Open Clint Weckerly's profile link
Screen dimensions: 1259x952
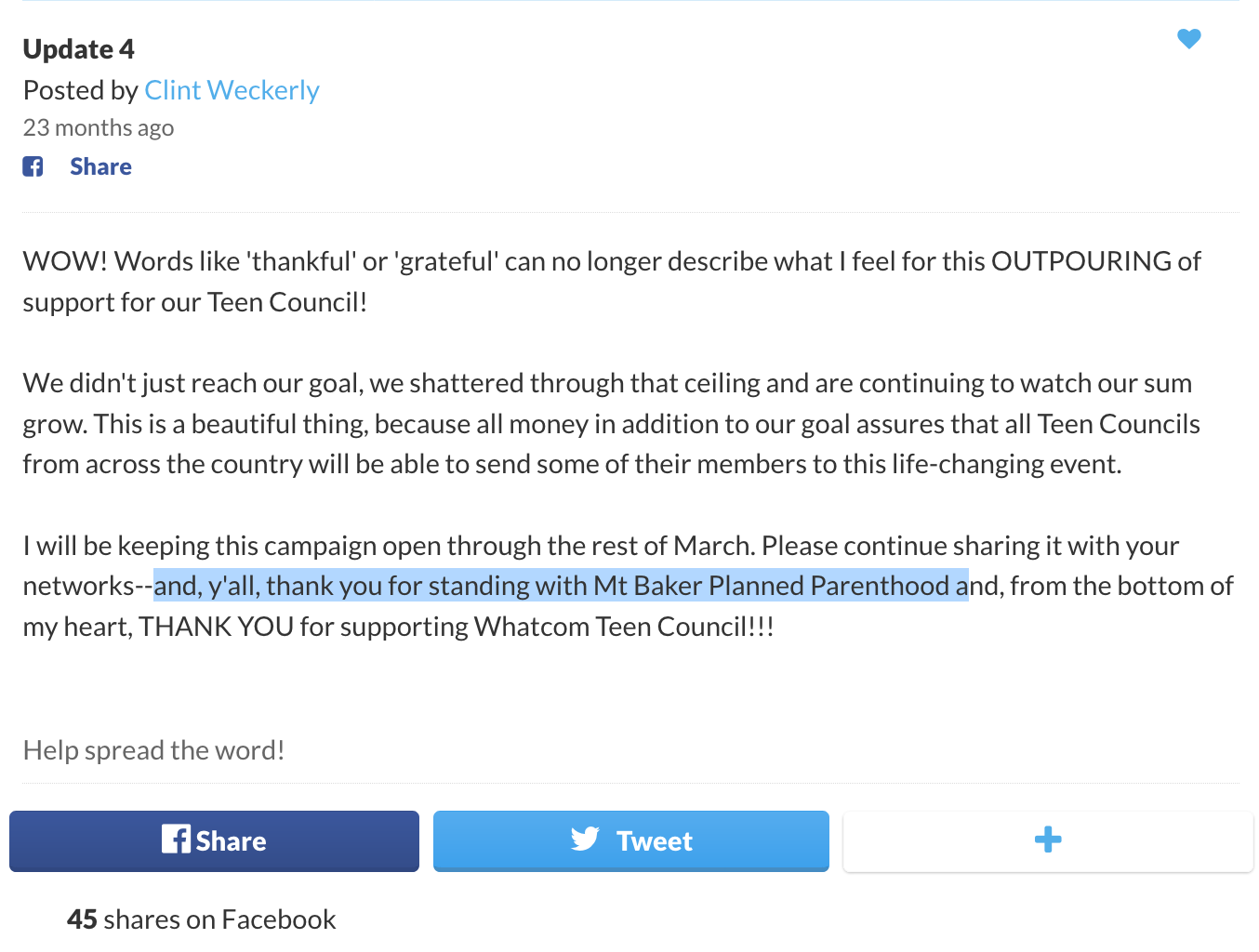coord(232,90)
